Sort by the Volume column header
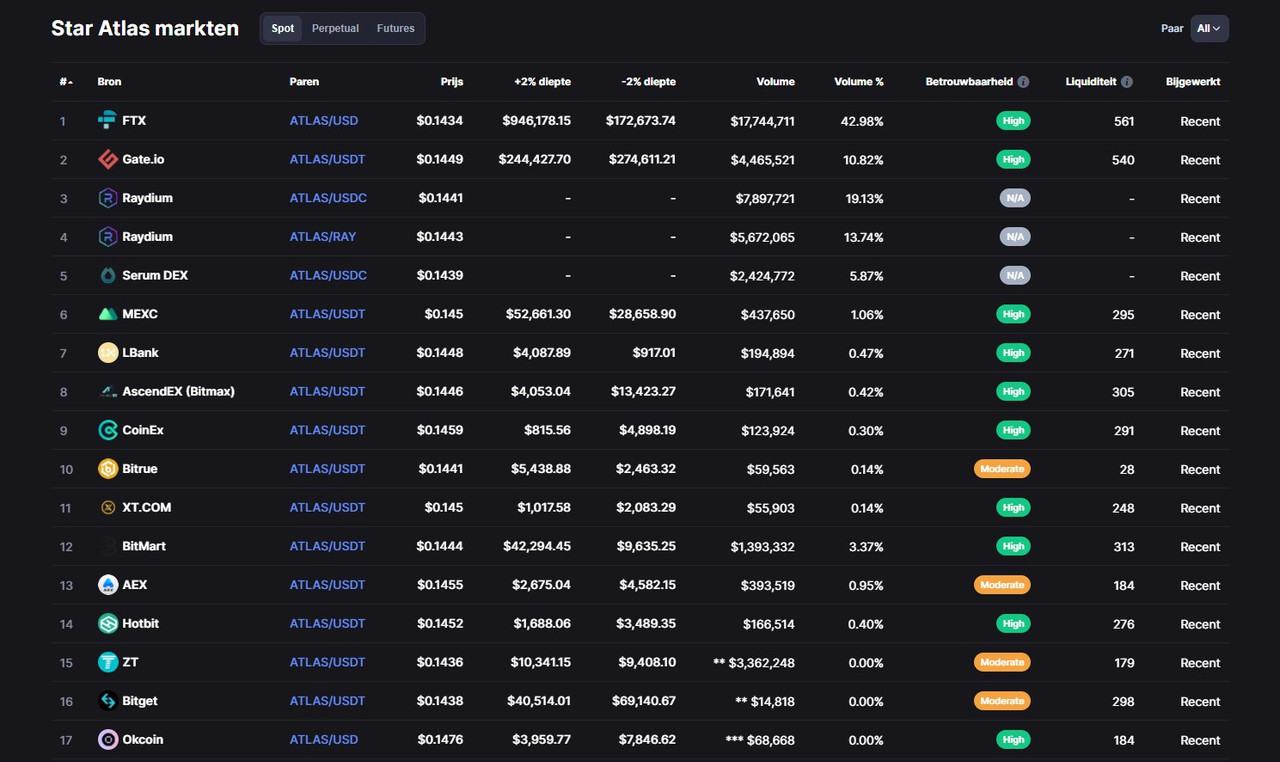 (776, 82)
